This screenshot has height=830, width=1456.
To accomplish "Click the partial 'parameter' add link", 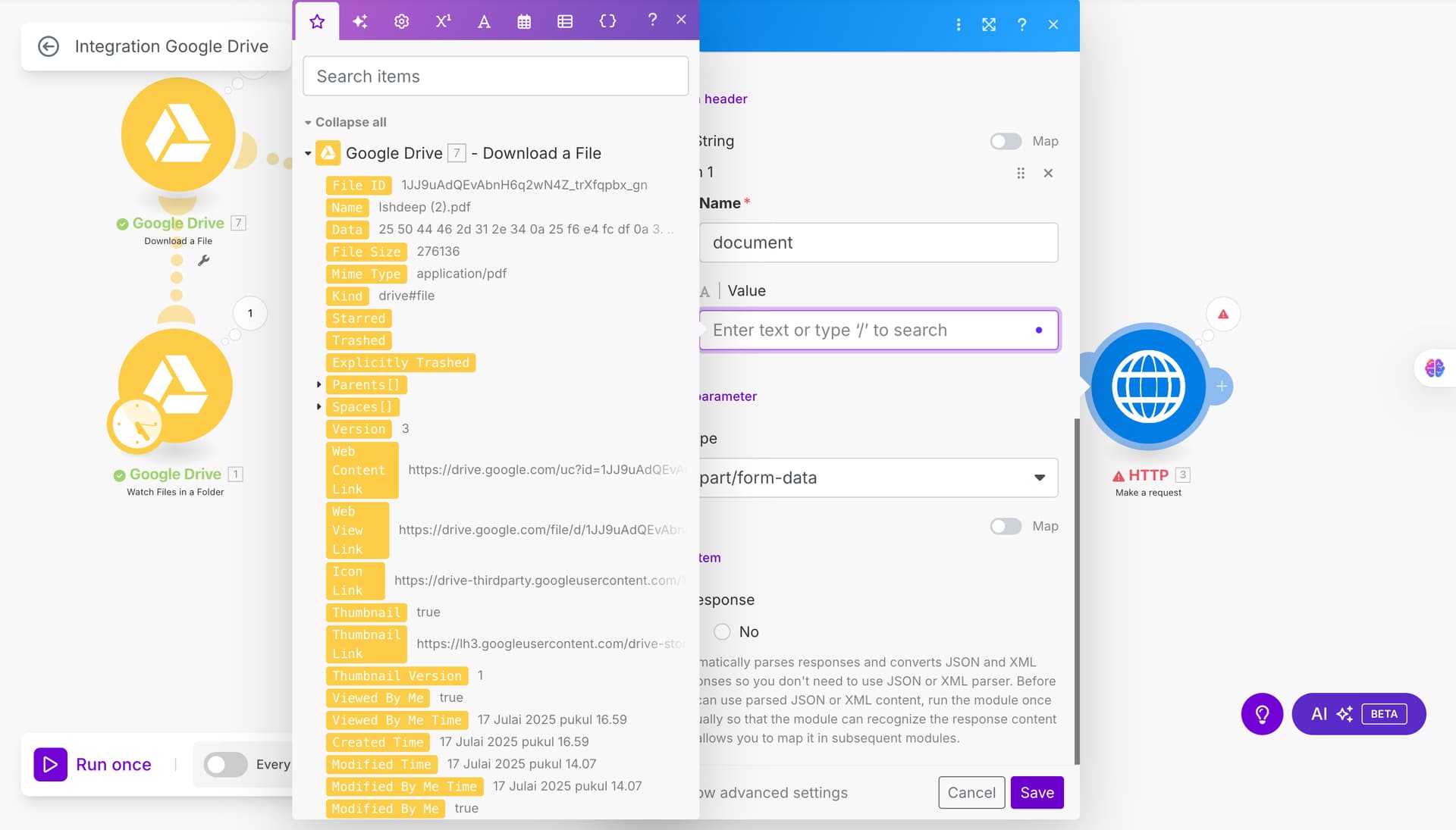I will [x=728, y=396].
